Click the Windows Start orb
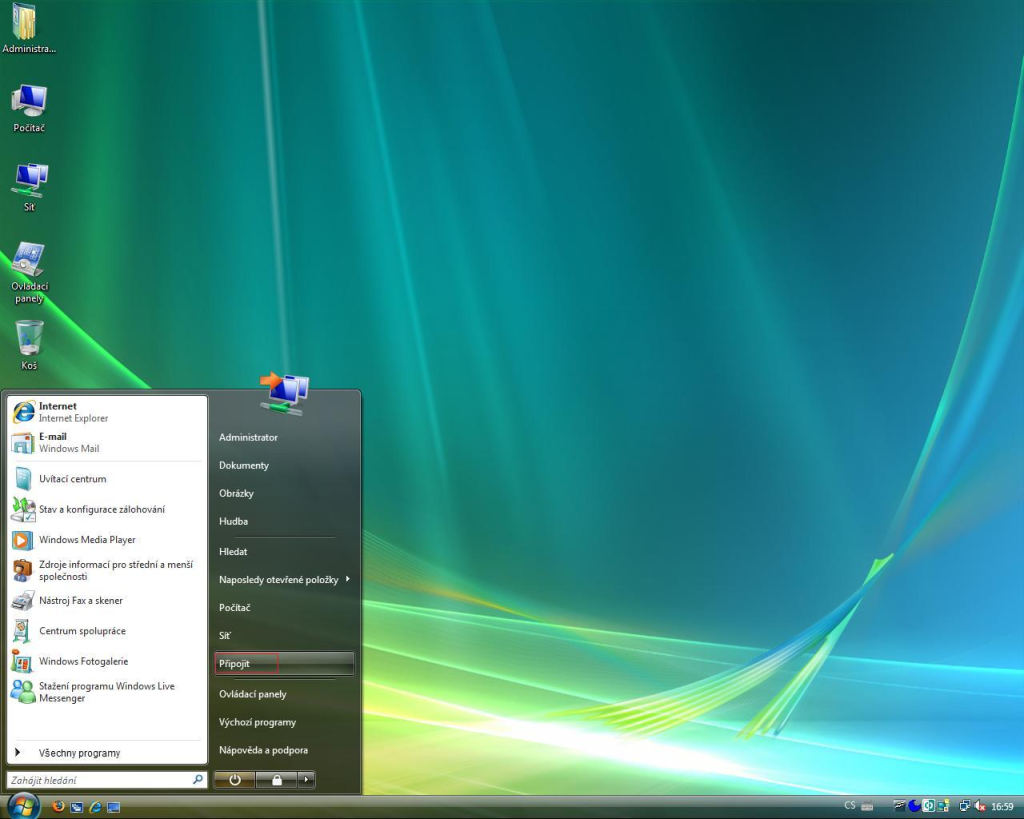Viewport: 1024px width, 819px height. [x=23, y=805]
